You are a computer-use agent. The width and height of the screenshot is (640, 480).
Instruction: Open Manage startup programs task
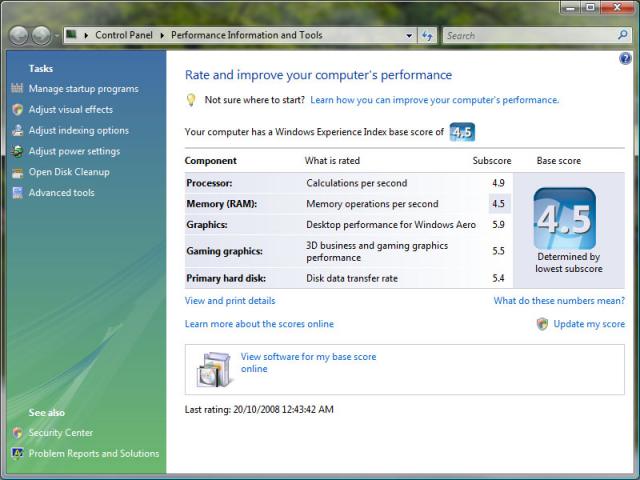tap(83, 89)
